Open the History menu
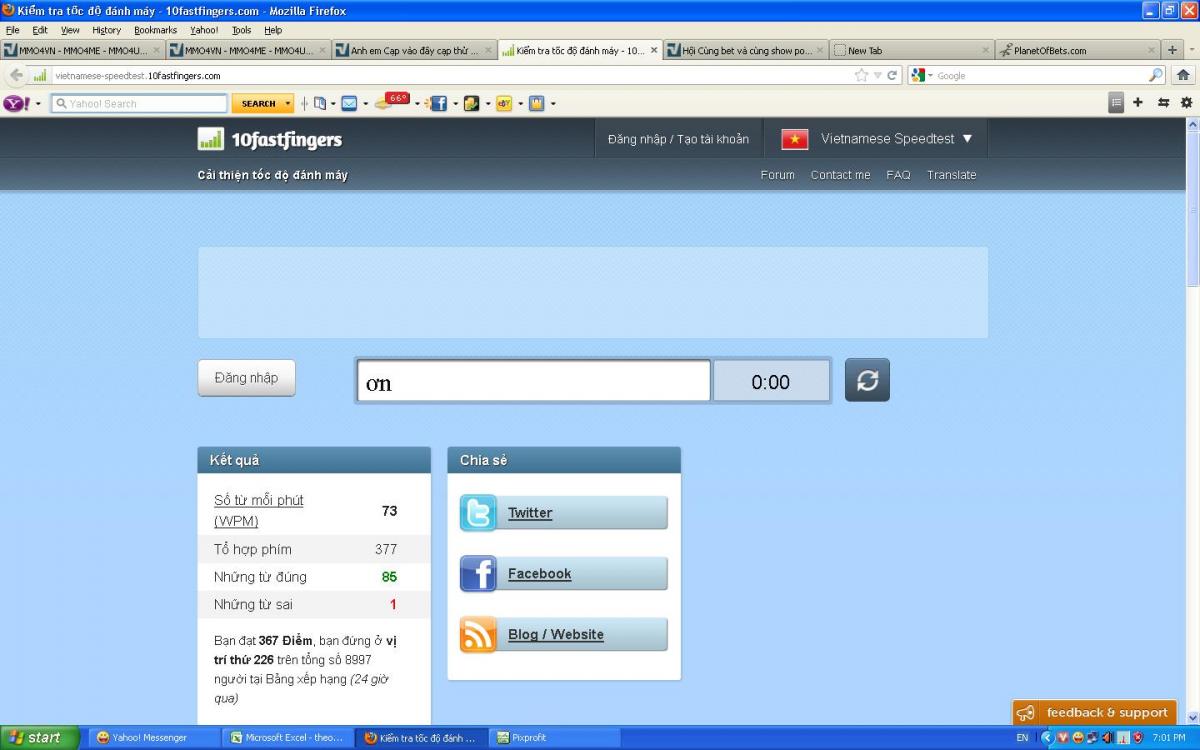 pyautogui.click(x=106, y=30)
